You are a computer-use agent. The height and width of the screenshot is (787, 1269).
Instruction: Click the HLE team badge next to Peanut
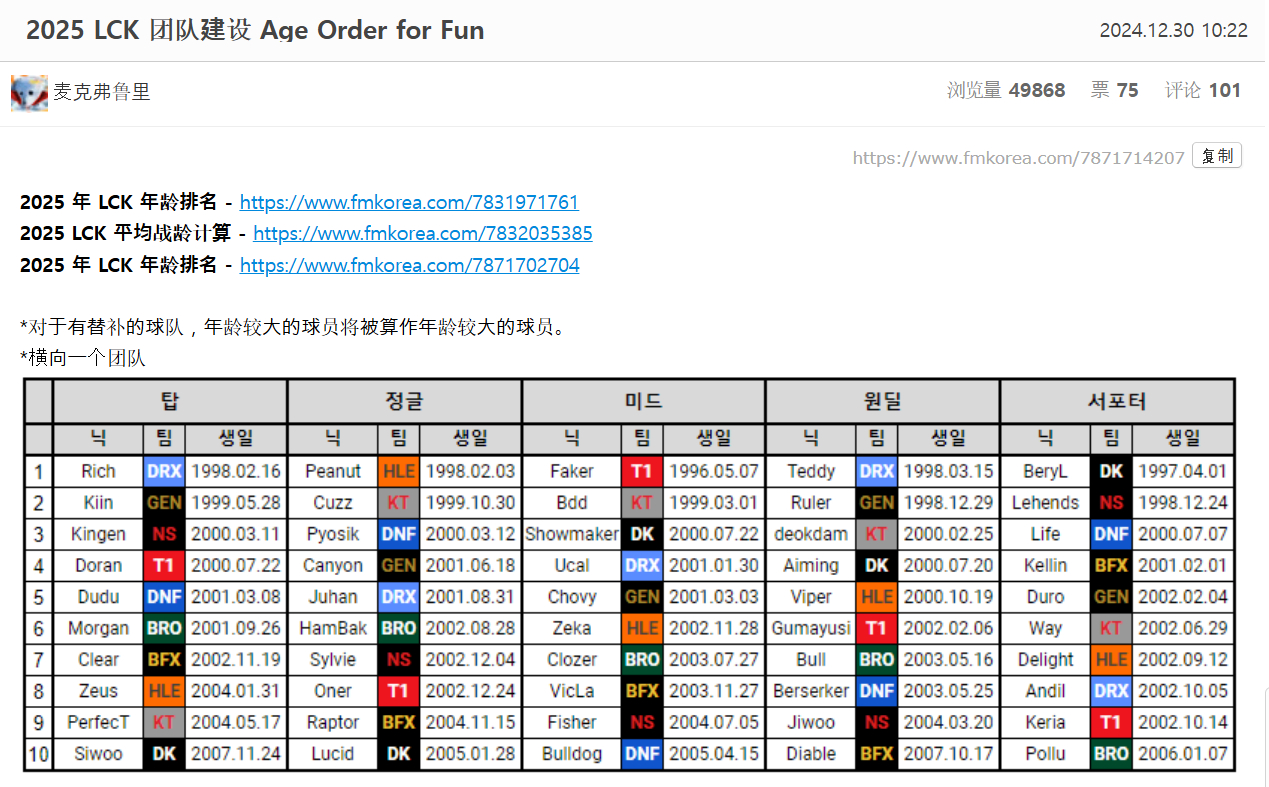coord(399,471)
